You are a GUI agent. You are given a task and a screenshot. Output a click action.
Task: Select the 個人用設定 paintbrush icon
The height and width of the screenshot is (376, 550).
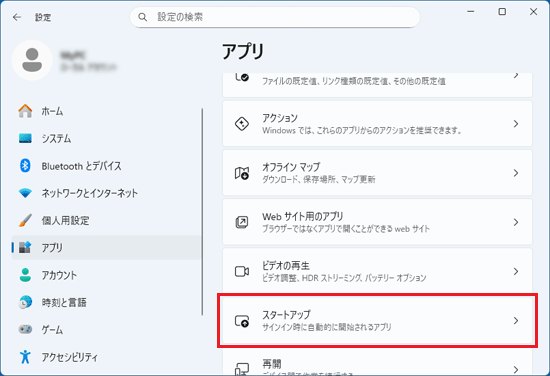coord(25,220)
